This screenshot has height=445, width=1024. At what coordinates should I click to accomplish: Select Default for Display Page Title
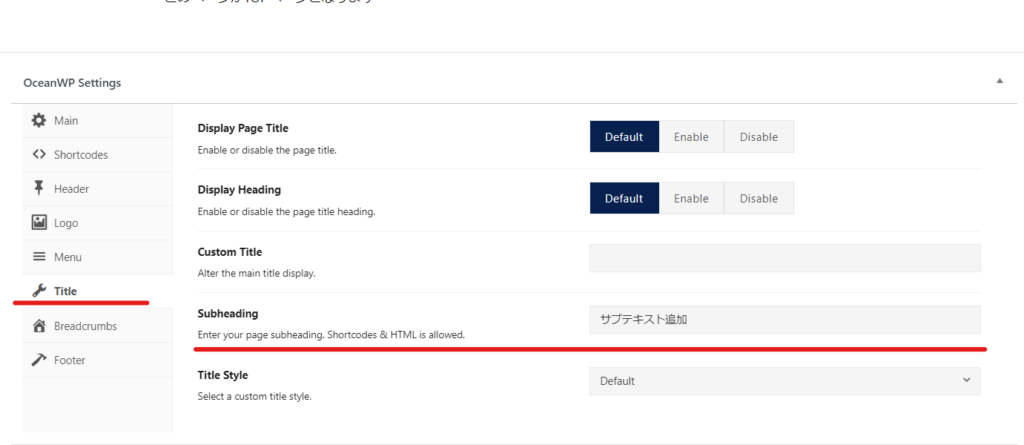(624, 137)
